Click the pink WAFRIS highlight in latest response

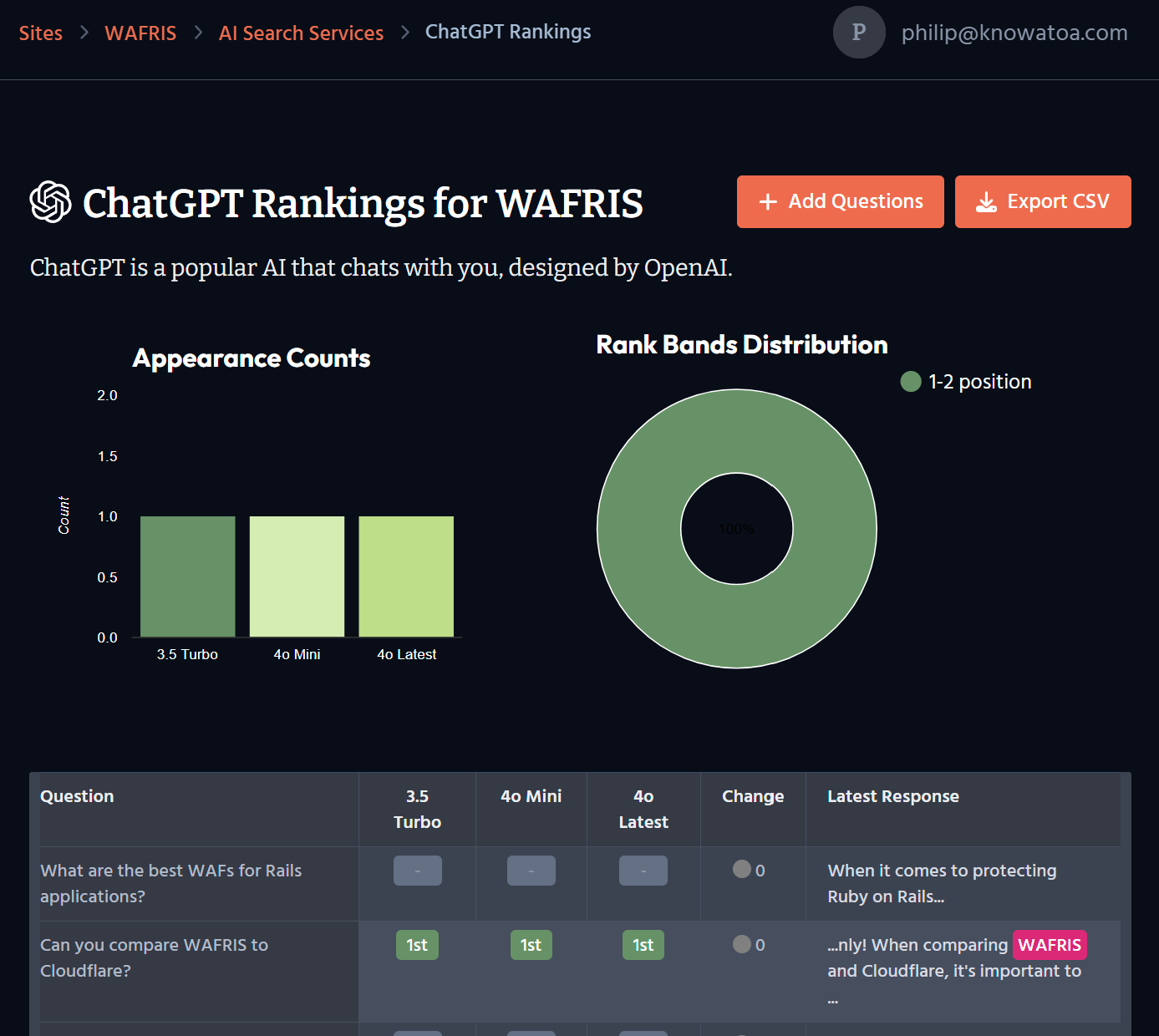[x=1049, y=945]
